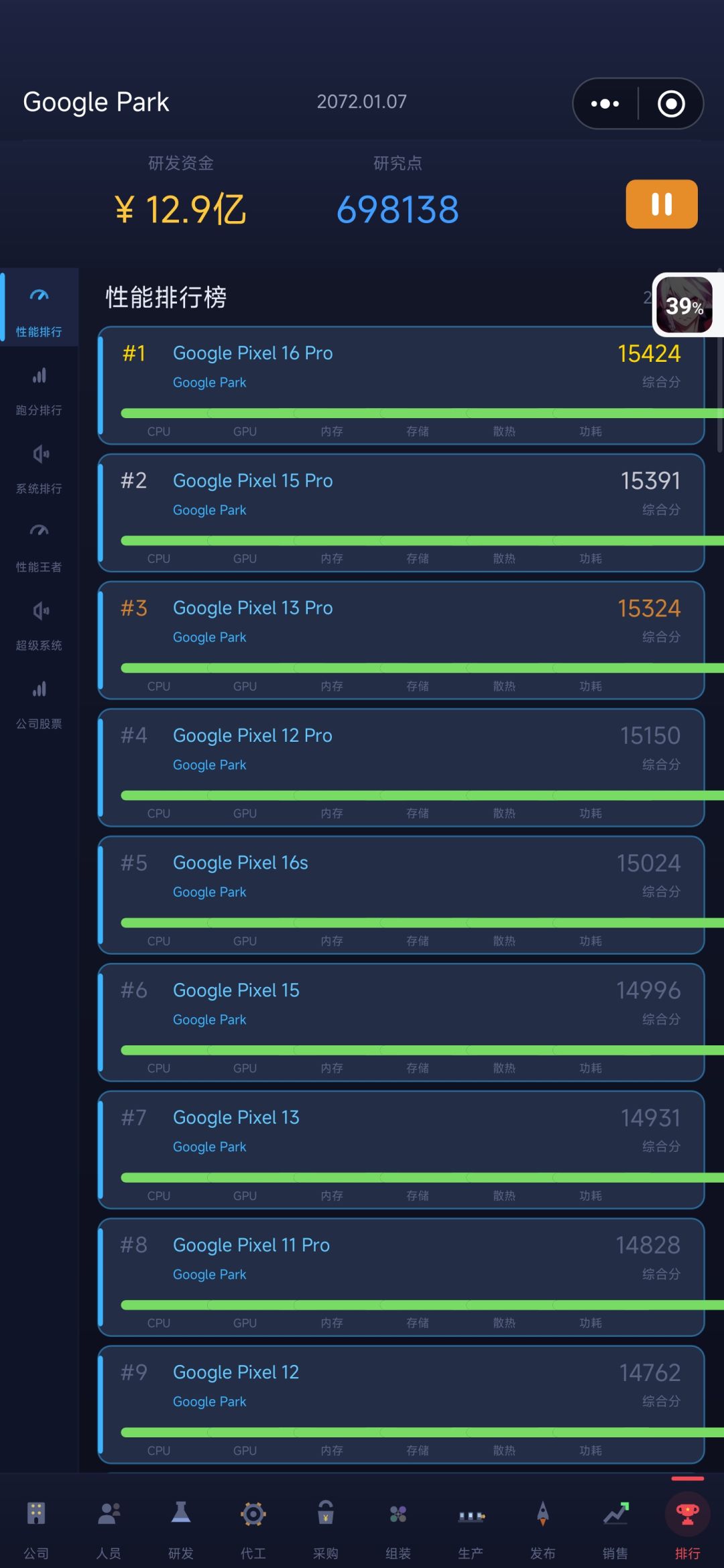This screenshot has width=724, height=1568.
Task: Open the 销售 sales chart tab
Action: coord(615,1529)
